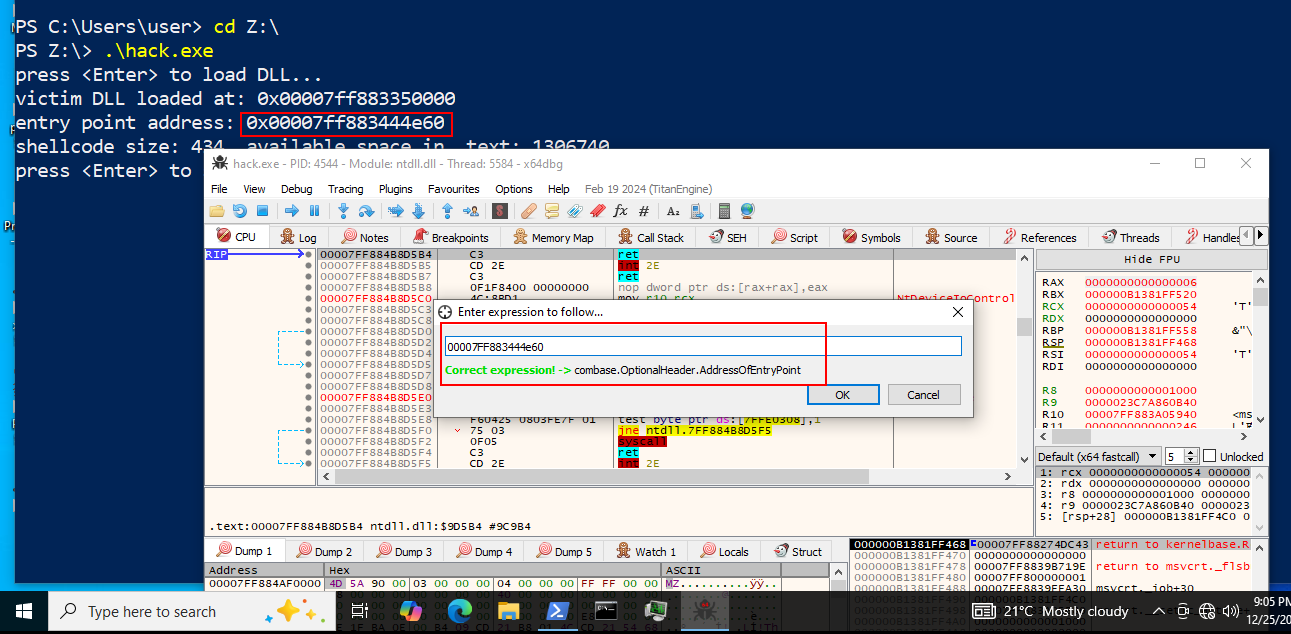Switch to the SEH tab
Image resolution: width=1291 pixels, height=634 pixels.
coord(728,237)
